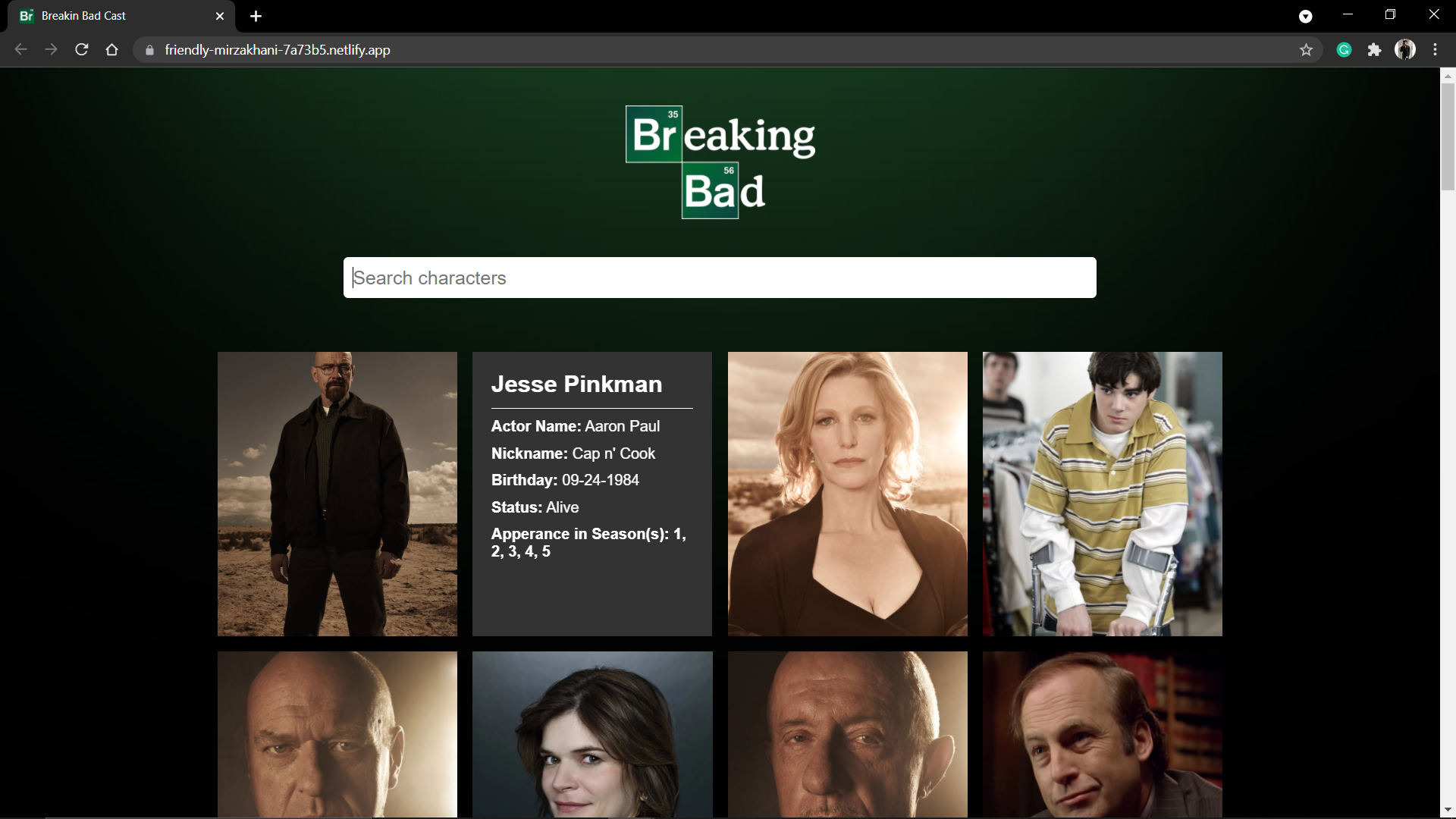Image resolution: width=1456 pixels, height=819 pixels.
Task: Click the Status: Alive text
Action: [535, 507]
